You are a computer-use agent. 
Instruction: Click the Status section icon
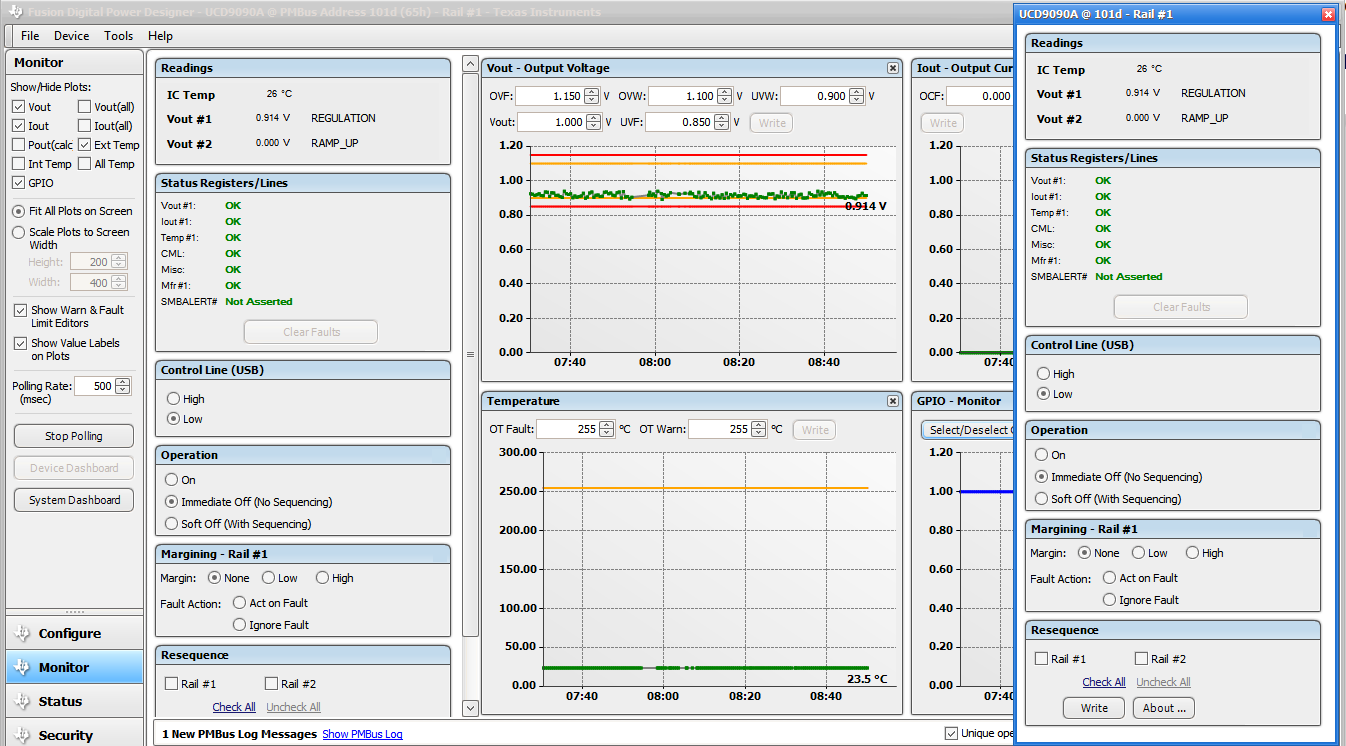tap(22, 702)
